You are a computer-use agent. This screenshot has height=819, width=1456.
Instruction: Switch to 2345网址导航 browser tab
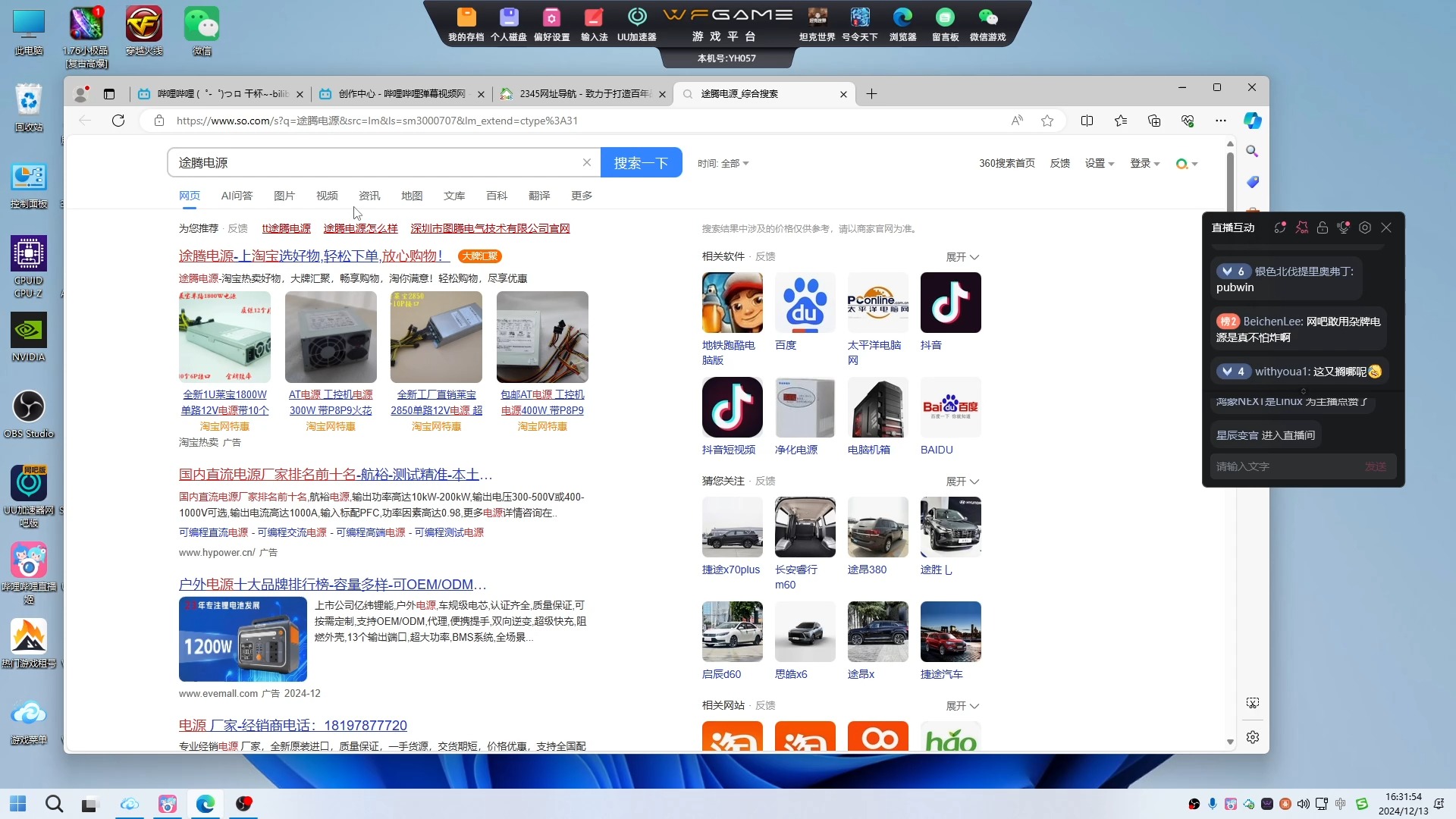coord(582,94)
